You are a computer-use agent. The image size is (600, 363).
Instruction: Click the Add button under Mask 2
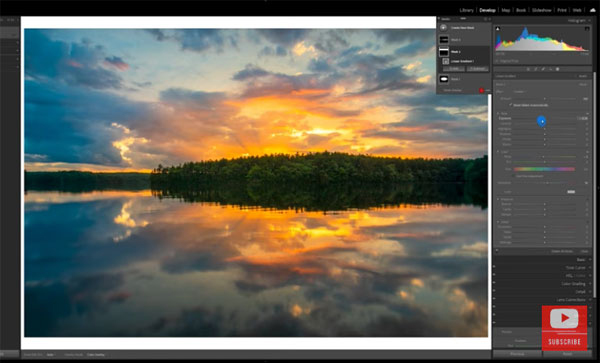tap(454, 69)
